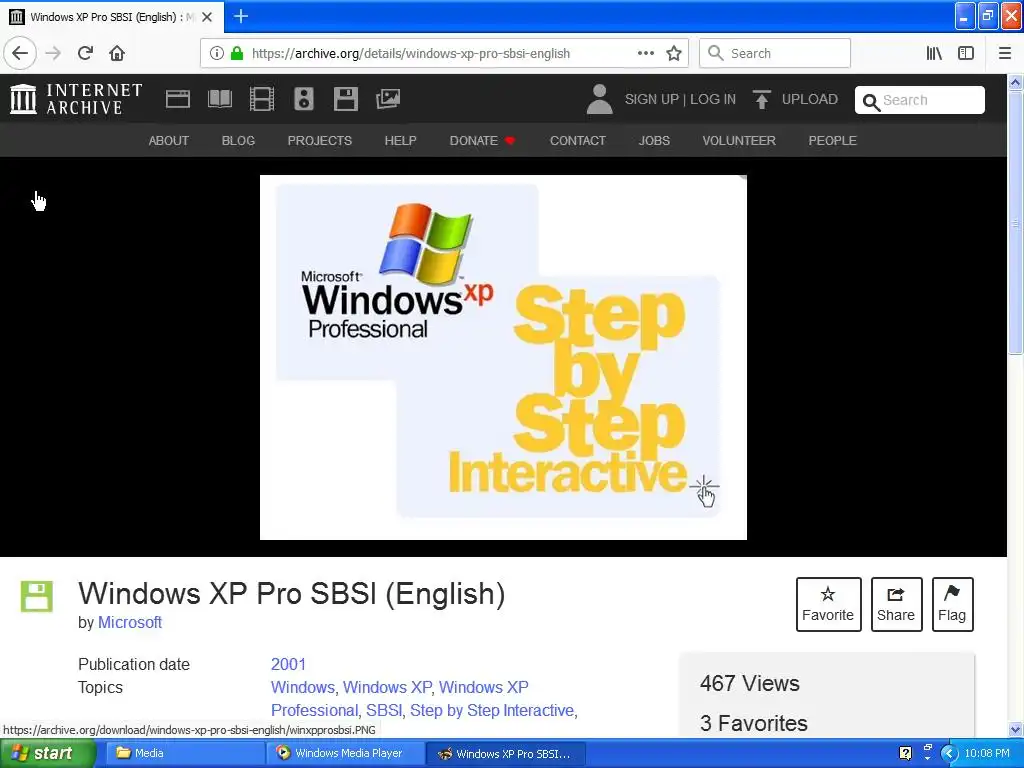This screenshot has height=768, width=1024.
Task: Click the Windows XP Step by Step cover image
Action: coord(503,357)
